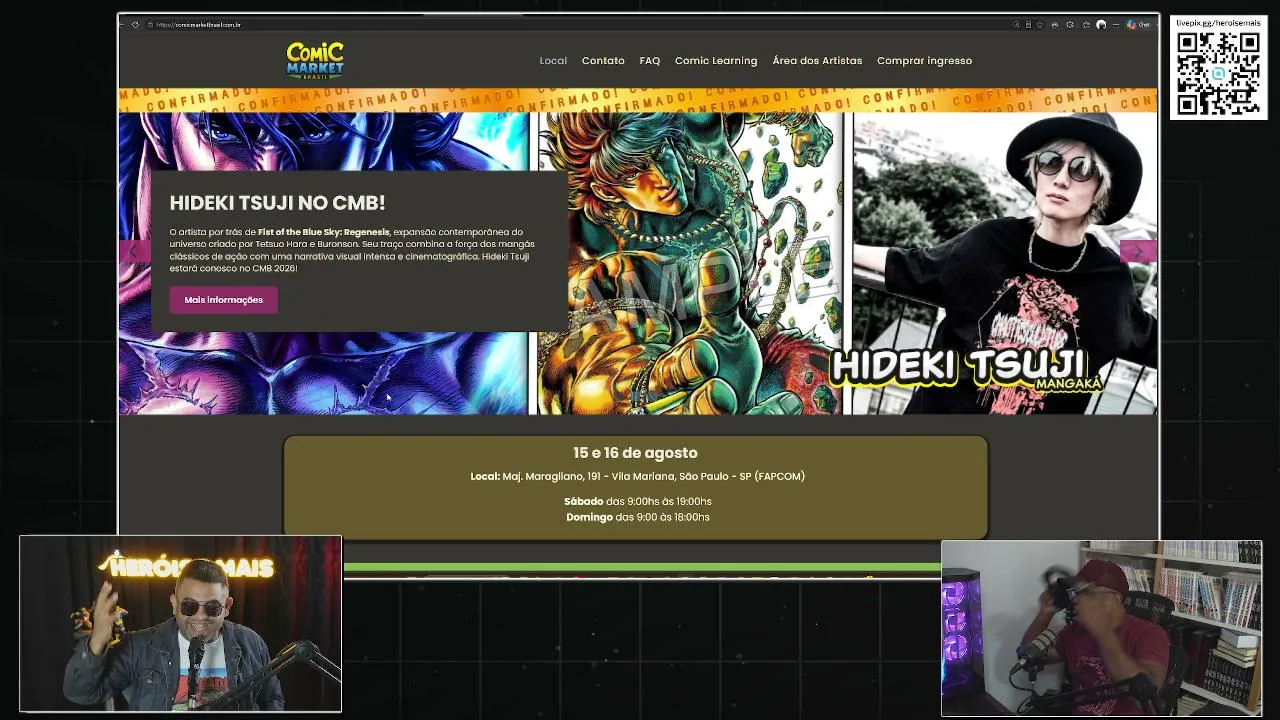1280x720 pixels.
Task: Open the browser profile avatar
Action: tap(1101, 24)
